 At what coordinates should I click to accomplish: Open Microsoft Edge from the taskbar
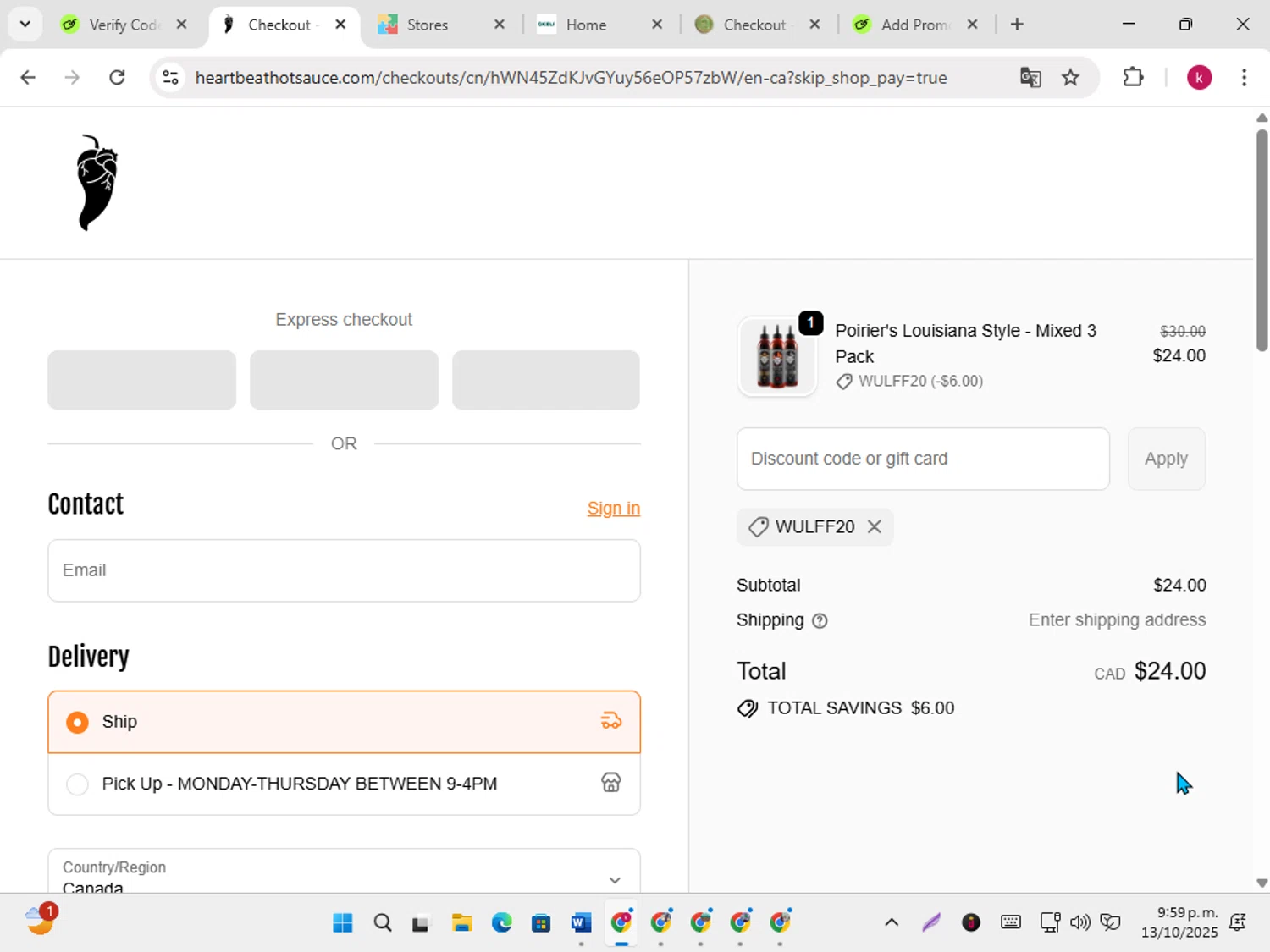pyautogui.click(x=501, y=922)
